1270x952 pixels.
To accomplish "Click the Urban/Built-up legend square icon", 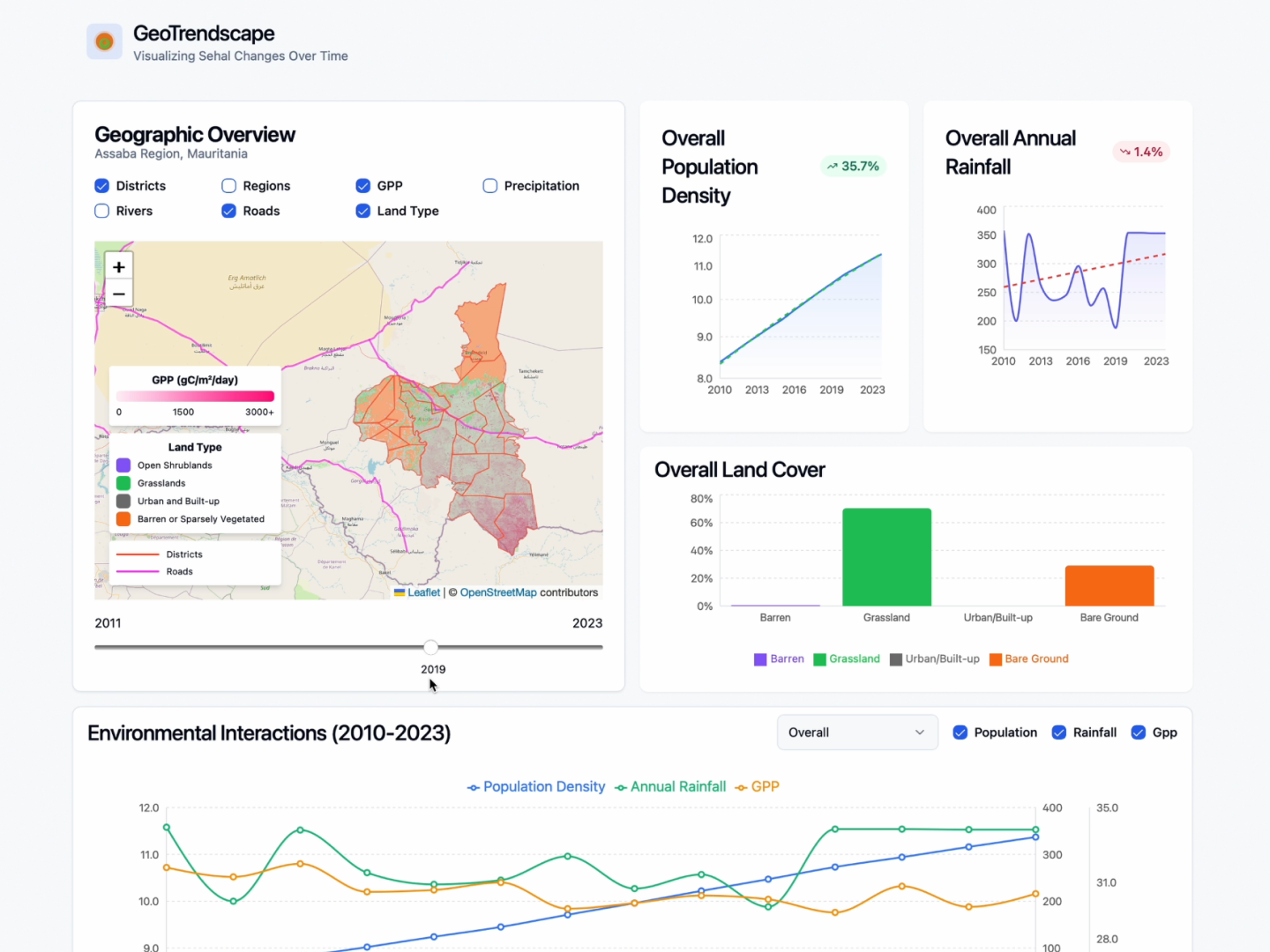I will pos(896,659).
